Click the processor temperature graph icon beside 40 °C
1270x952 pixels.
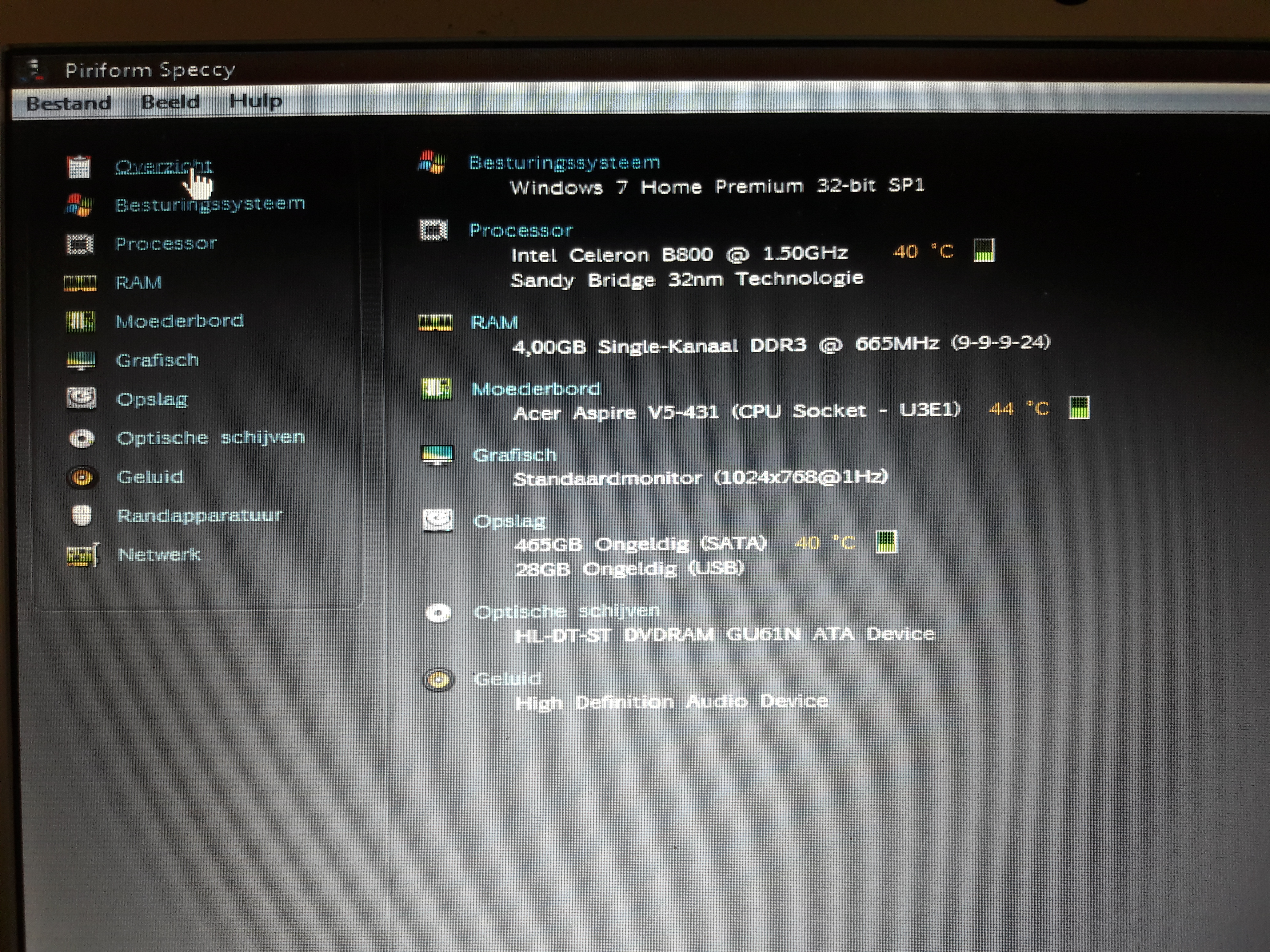(x=984, y=250)
